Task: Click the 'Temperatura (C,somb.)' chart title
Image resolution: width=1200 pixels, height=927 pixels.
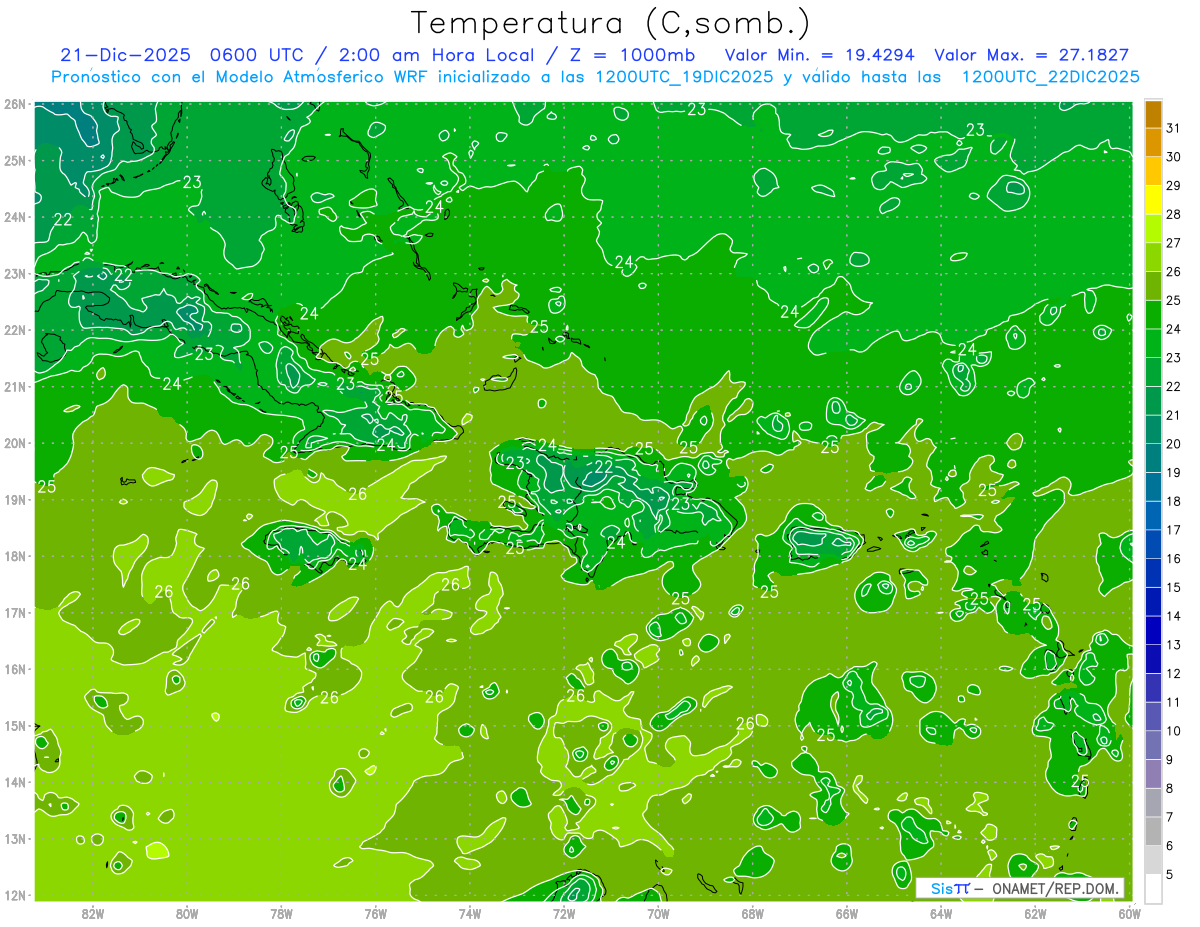Action: (x=611, y=22)
